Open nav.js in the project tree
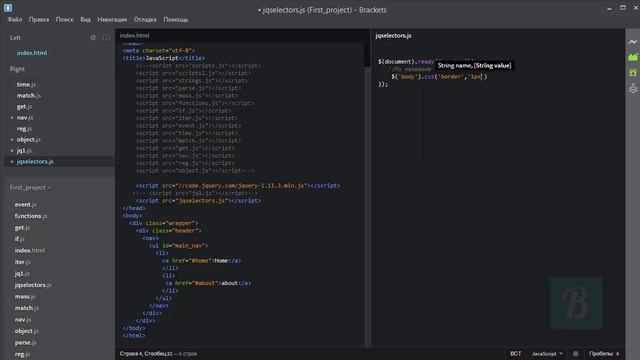This screenshot has height=360, width=640. click(22, 320)
